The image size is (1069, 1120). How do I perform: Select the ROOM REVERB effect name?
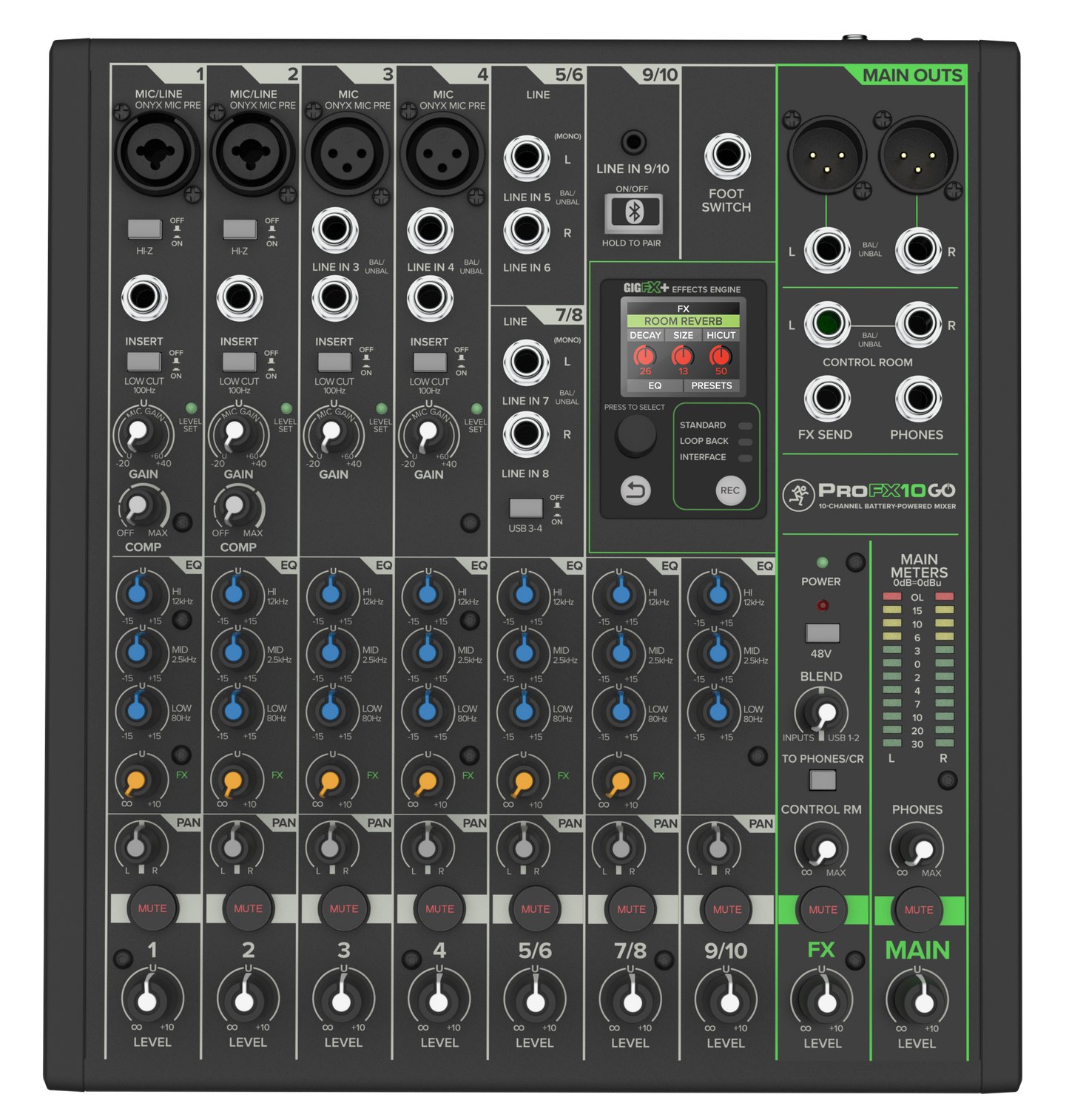(x=682, y=320)
